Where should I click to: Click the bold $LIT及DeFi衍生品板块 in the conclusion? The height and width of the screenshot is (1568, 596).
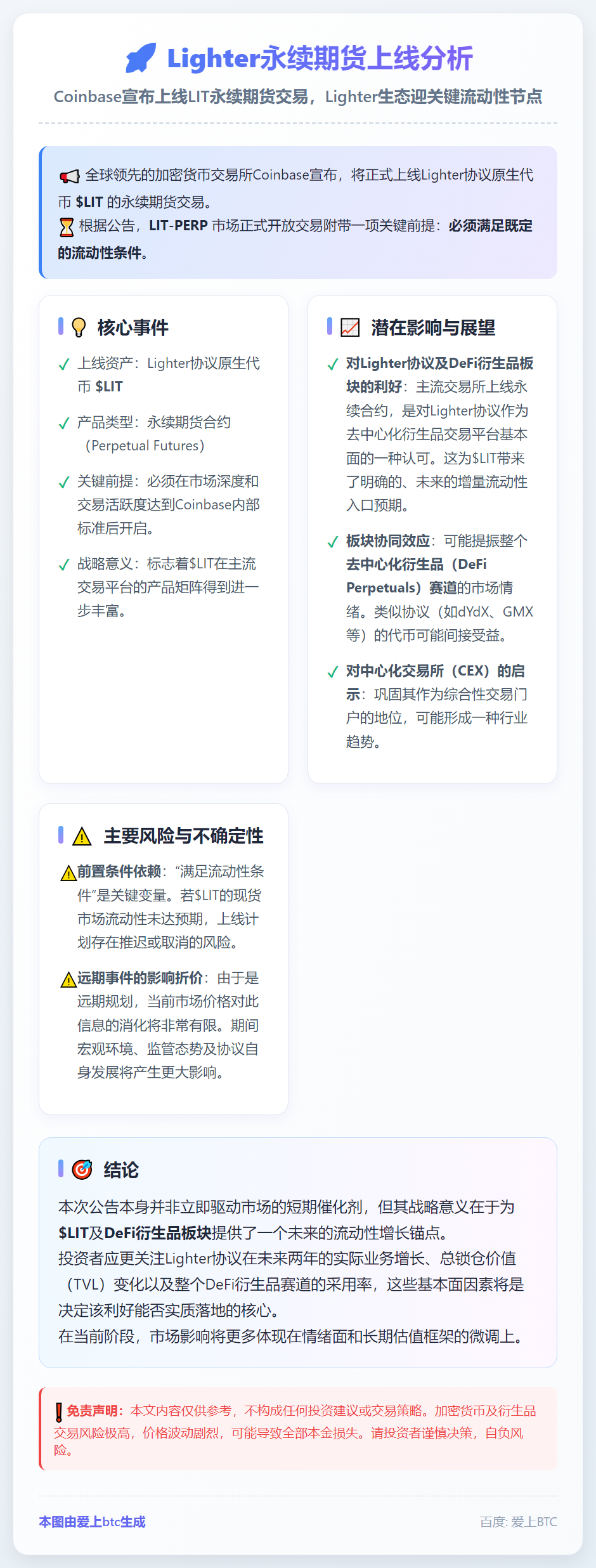[135, 1232]
